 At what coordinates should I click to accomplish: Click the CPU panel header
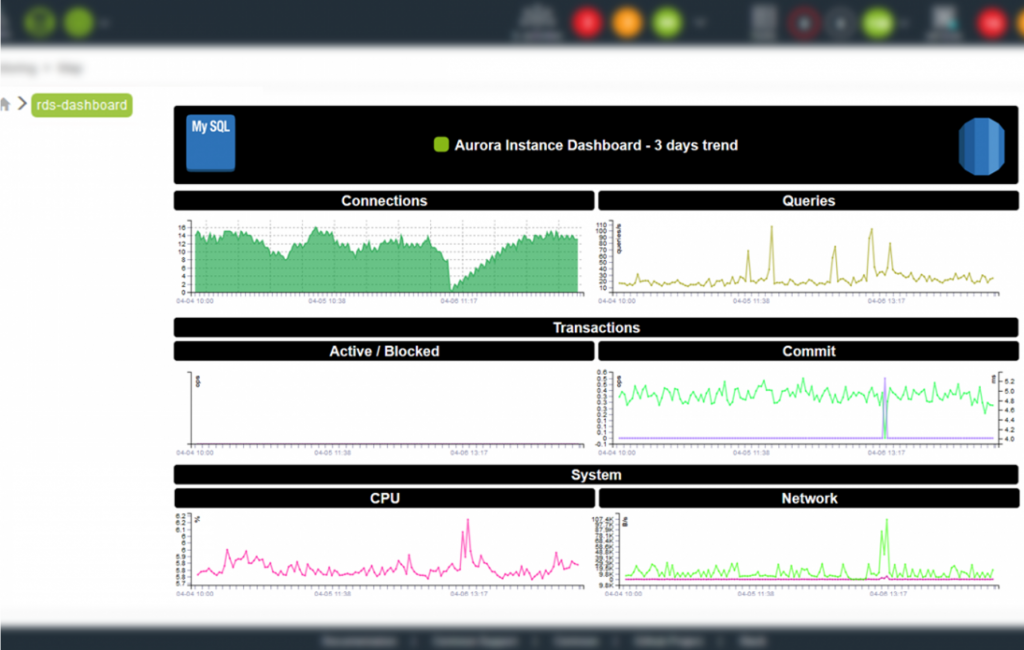[x=384, y=498]
